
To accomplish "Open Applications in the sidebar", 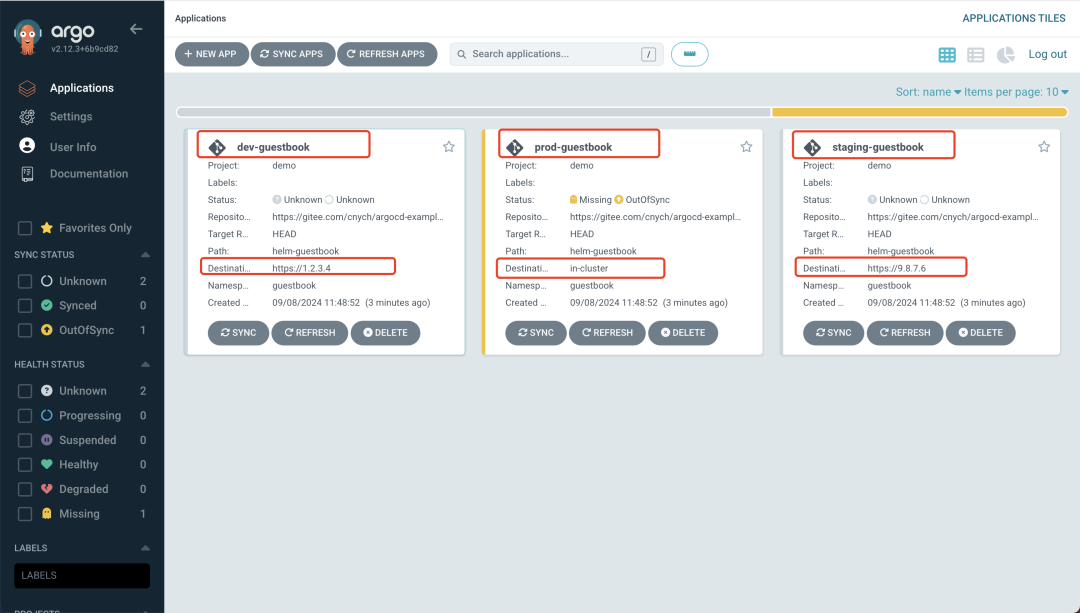I will point(81,88).
